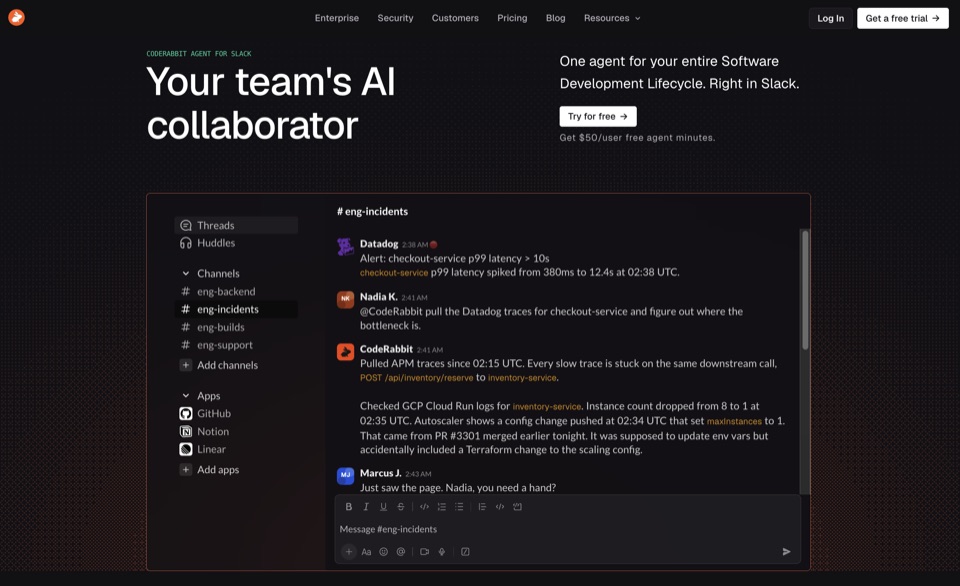Insert a code block
960x586 pixels.
coord(517,506)
